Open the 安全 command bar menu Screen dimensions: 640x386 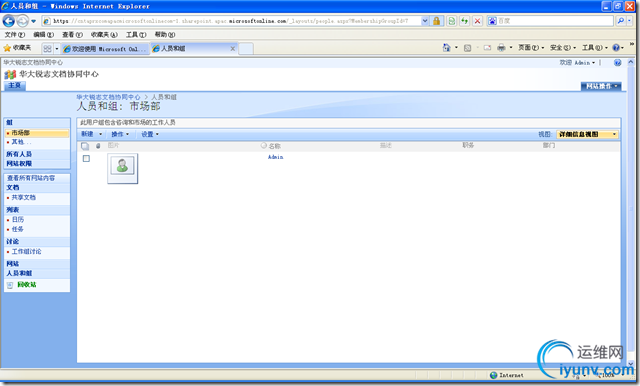(563, 48)
